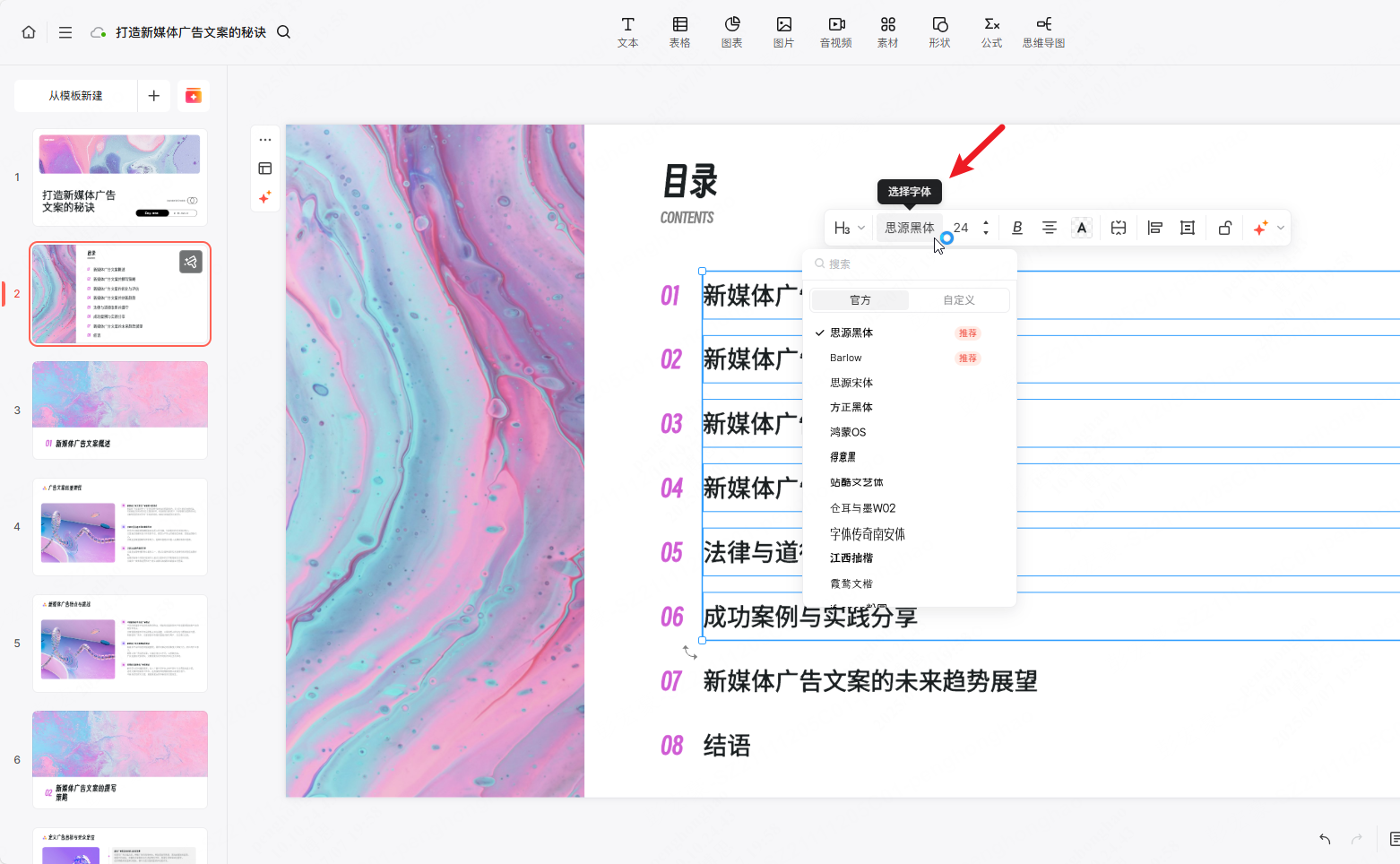1400x864 pixels.
Task: Click 新媒体广告文案的未来趋势展望 entry
Action: click(870, 681)
